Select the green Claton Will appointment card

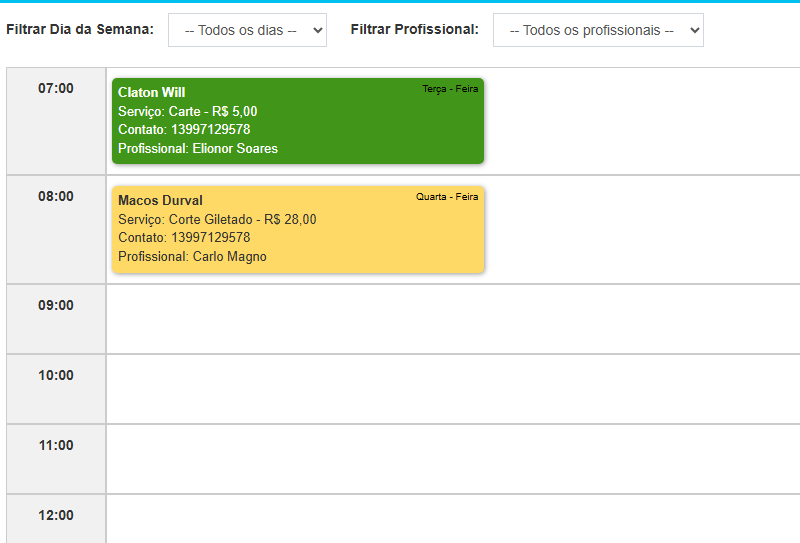click(298, 121)
